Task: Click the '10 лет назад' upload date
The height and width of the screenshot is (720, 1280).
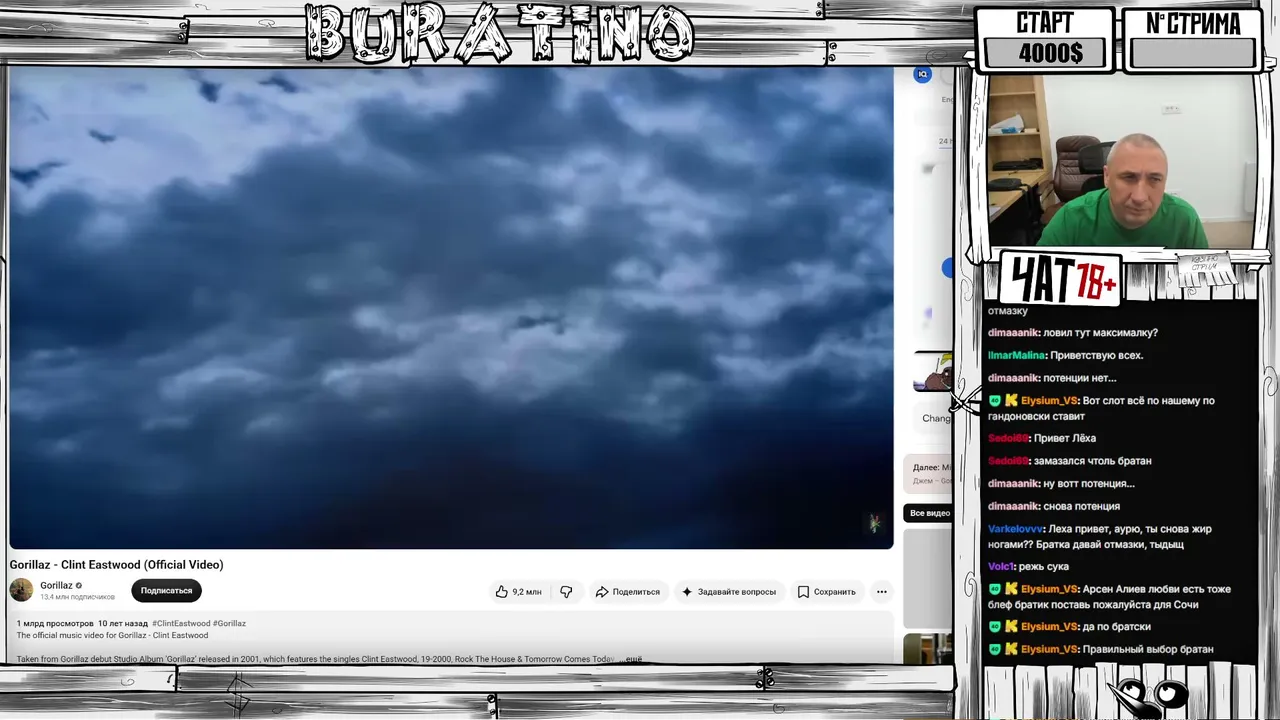Action: (x=122, y=623)
